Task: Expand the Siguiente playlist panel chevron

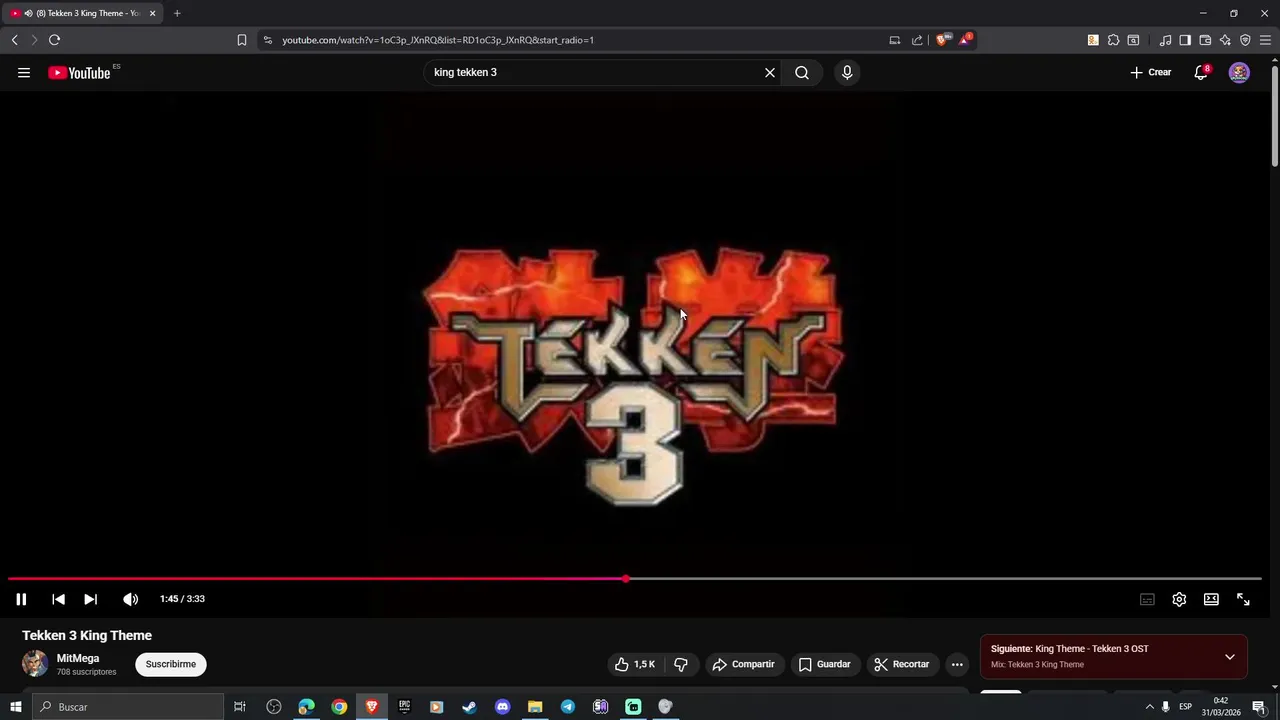Action: (x=1230, y=657)
